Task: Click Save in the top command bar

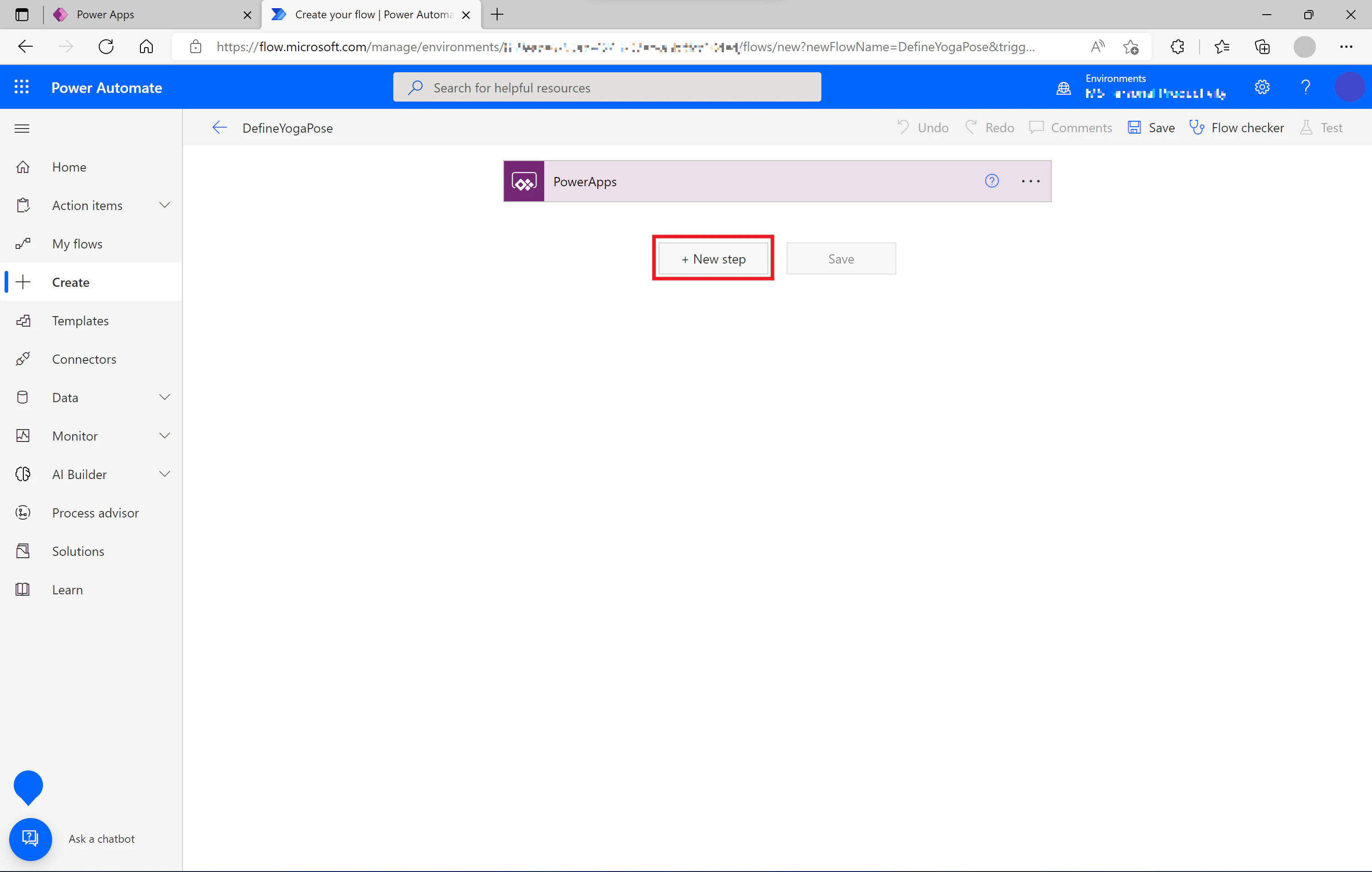Action: click(1151, 128)
